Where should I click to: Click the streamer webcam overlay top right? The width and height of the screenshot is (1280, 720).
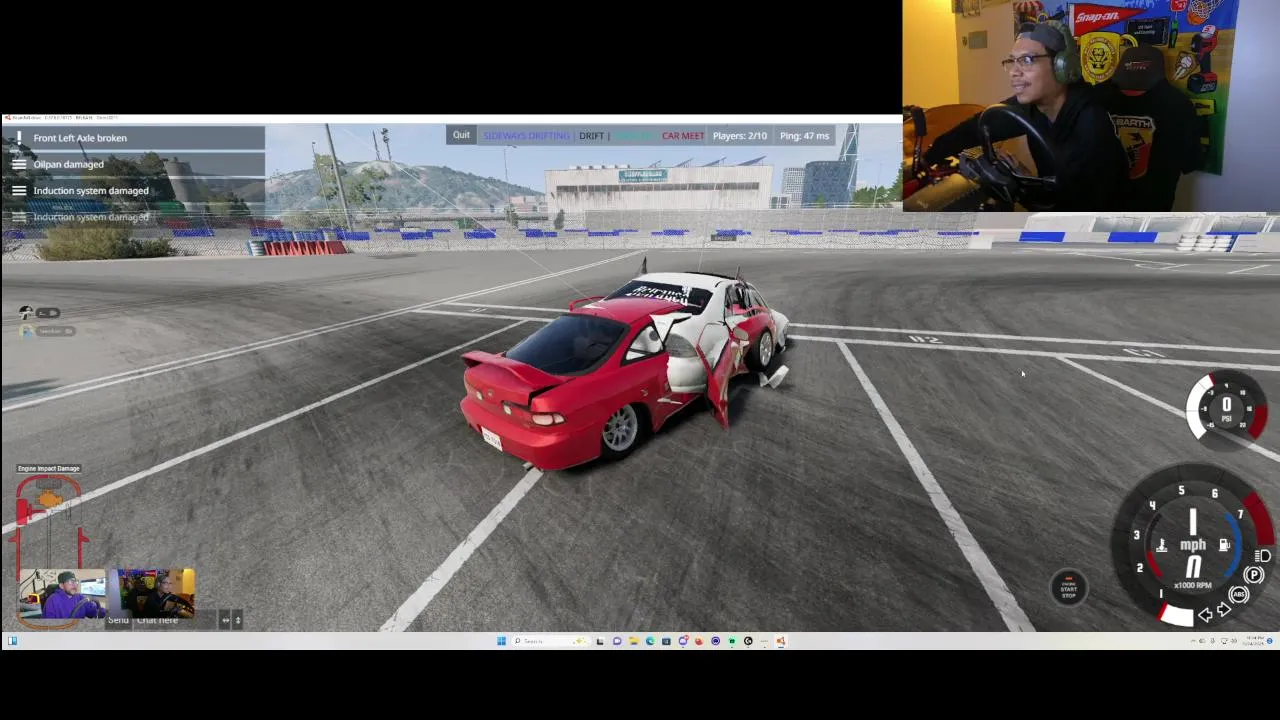coord(1091,105)
